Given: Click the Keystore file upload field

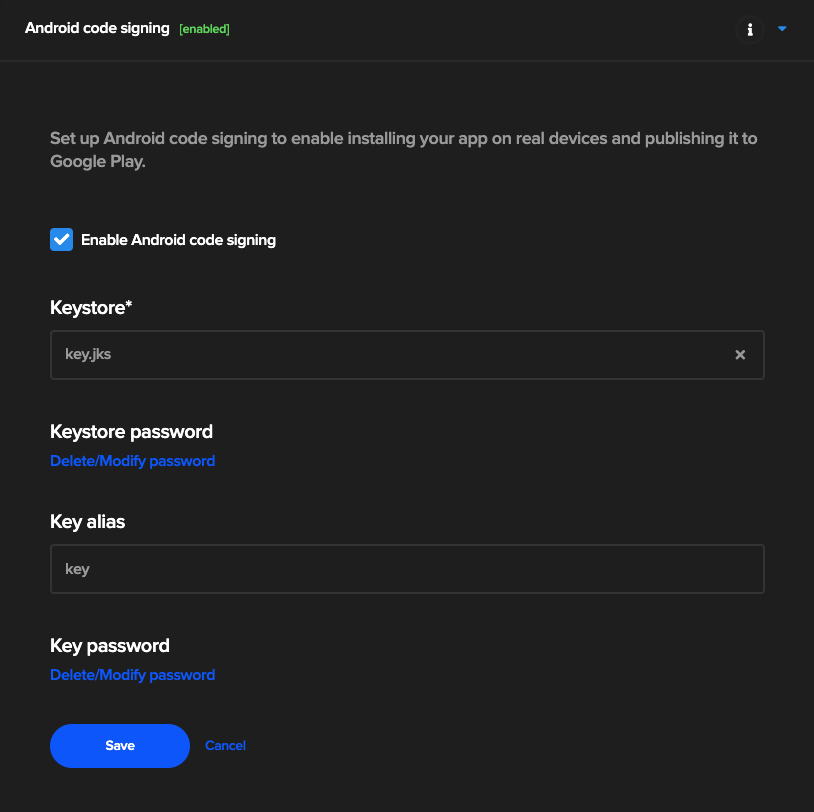Looking at the screenshot, I should point(407,355).
